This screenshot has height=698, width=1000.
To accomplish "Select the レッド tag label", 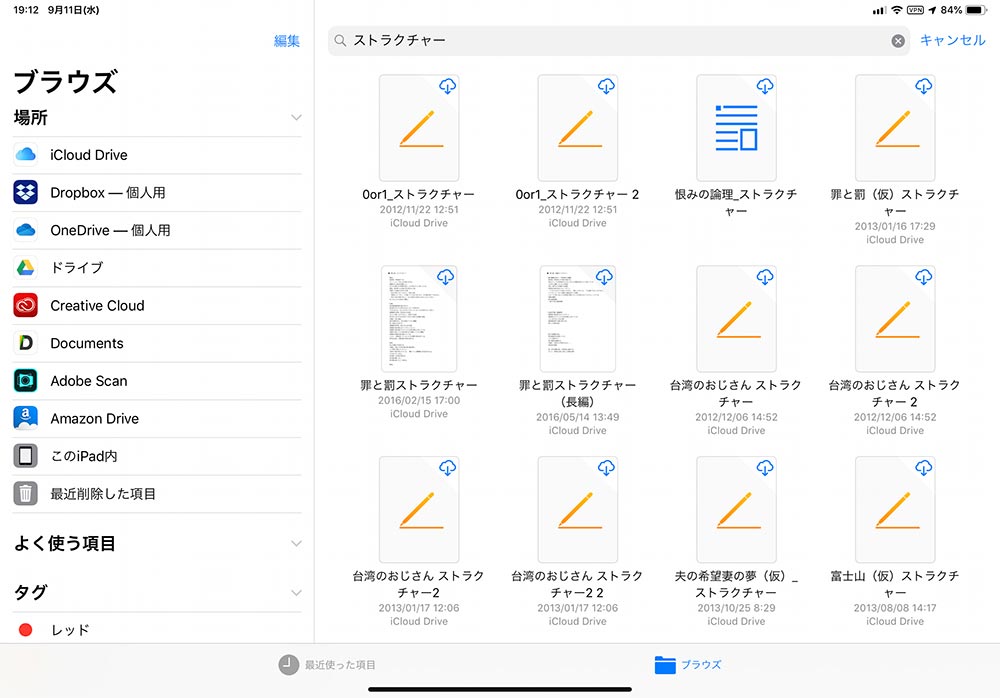I will tap(70, 630).
